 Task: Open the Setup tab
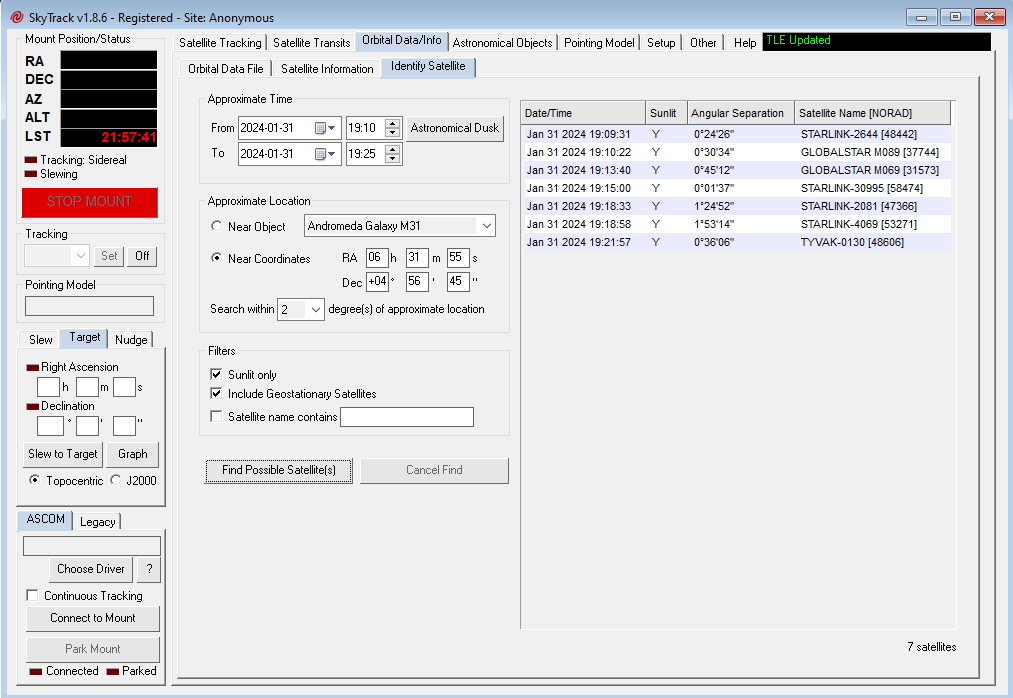[x=661, y=43]
